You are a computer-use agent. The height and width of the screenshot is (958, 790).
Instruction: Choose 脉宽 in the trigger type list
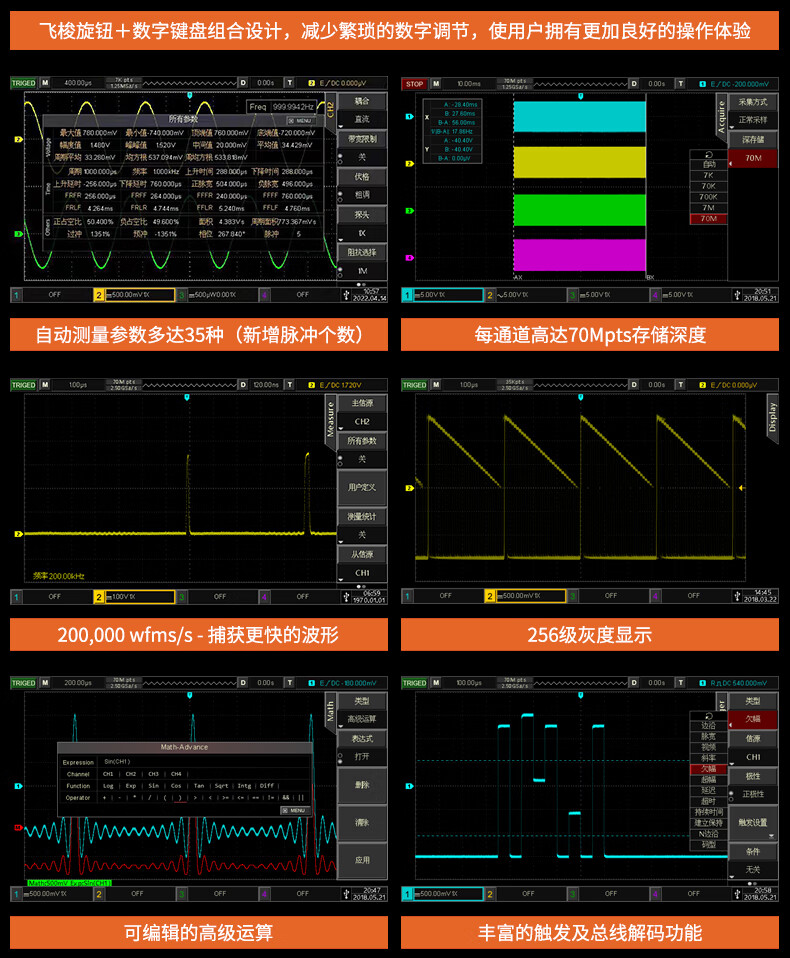pos(709,736)
